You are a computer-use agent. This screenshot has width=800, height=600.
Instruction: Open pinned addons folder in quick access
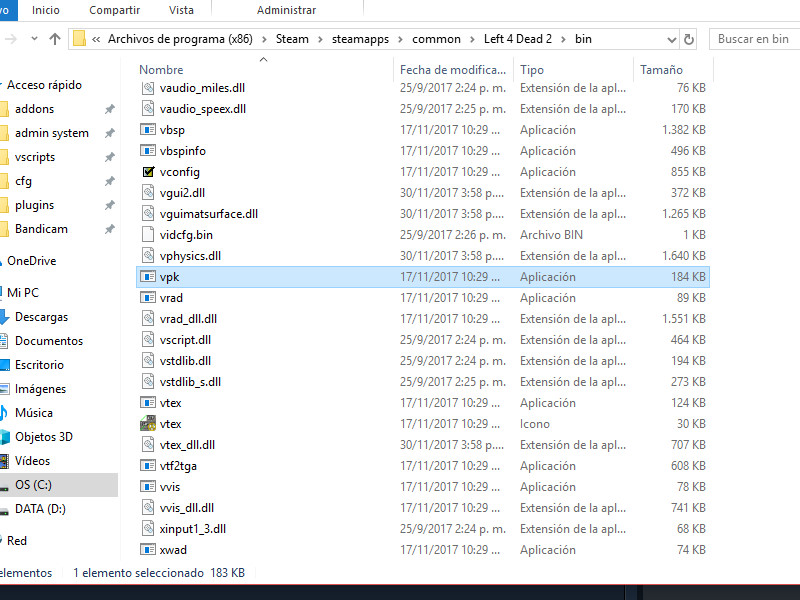34,109
